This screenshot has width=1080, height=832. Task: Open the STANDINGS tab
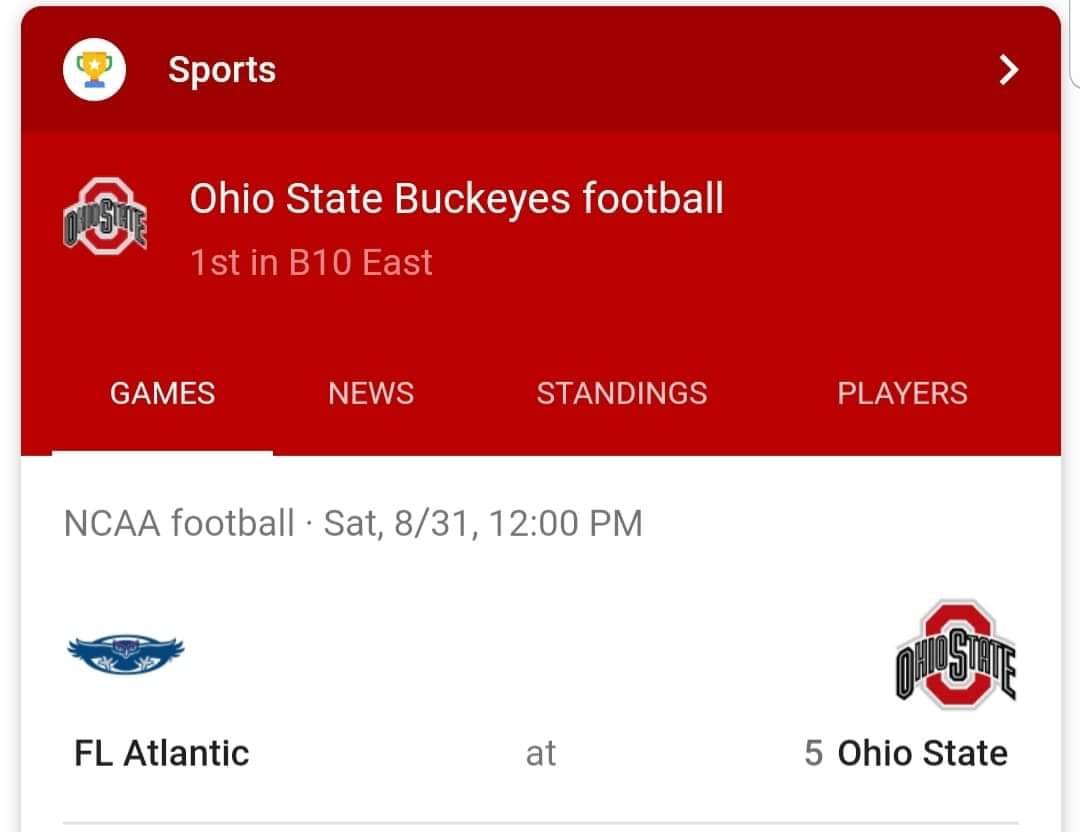point(622,393)
